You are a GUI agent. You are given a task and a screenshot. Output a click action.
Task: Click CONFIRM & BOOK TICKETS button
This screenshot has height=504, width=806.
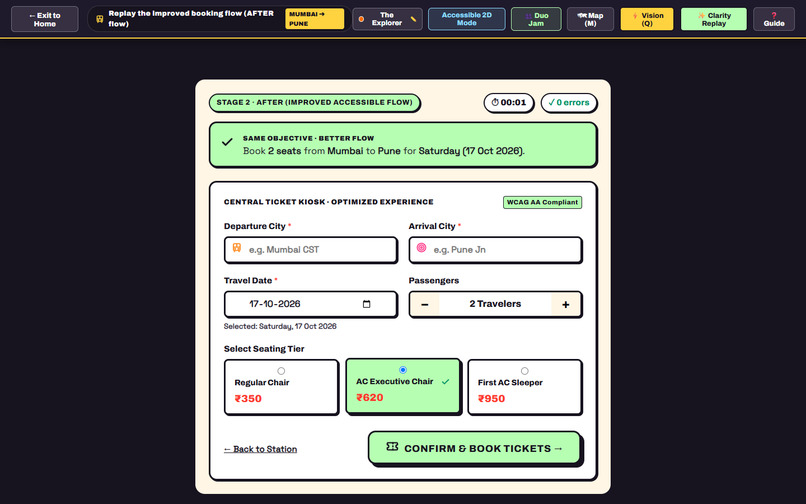474,447
